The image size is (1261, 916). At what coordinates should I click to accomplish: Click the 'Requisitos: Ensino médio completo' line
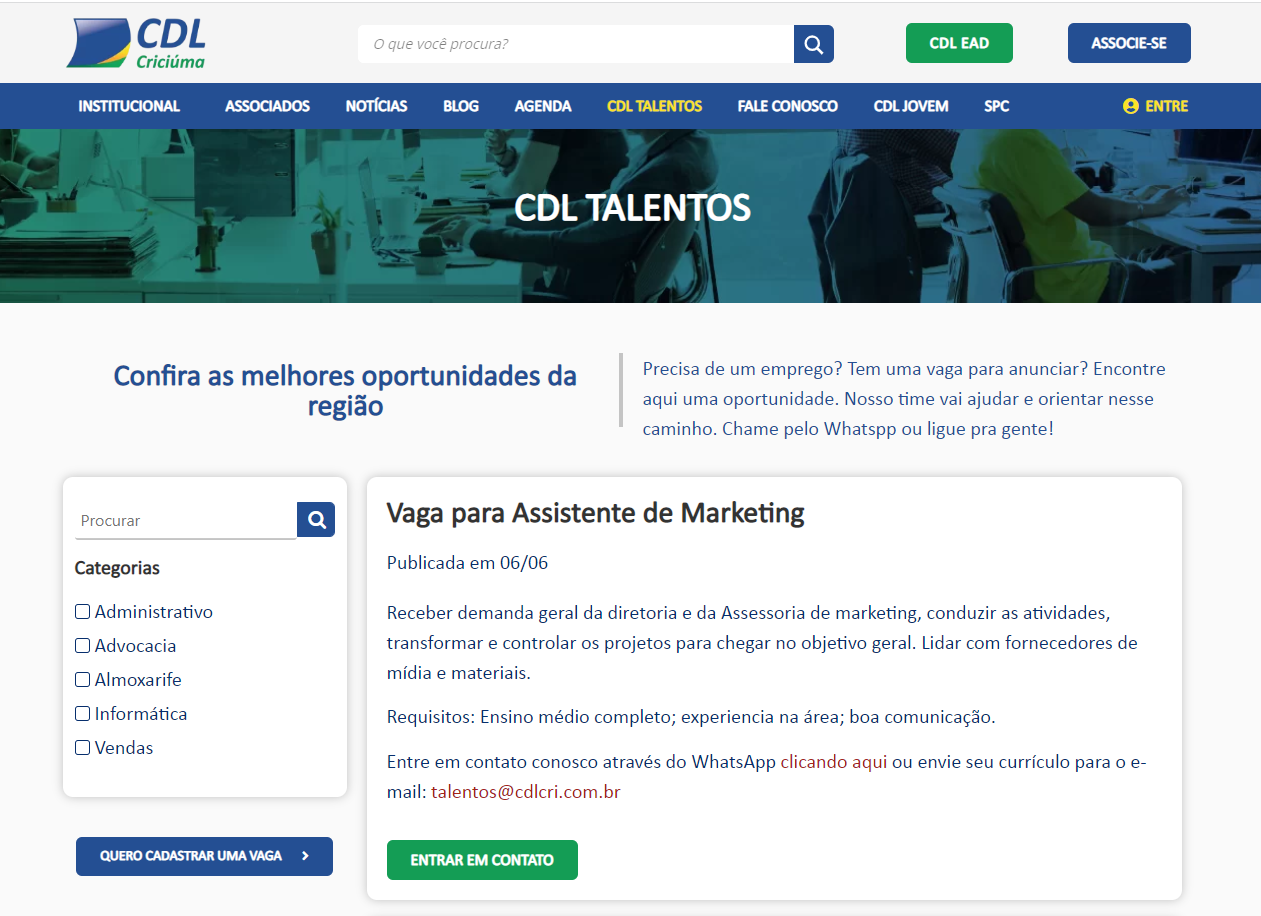[691, 717]
